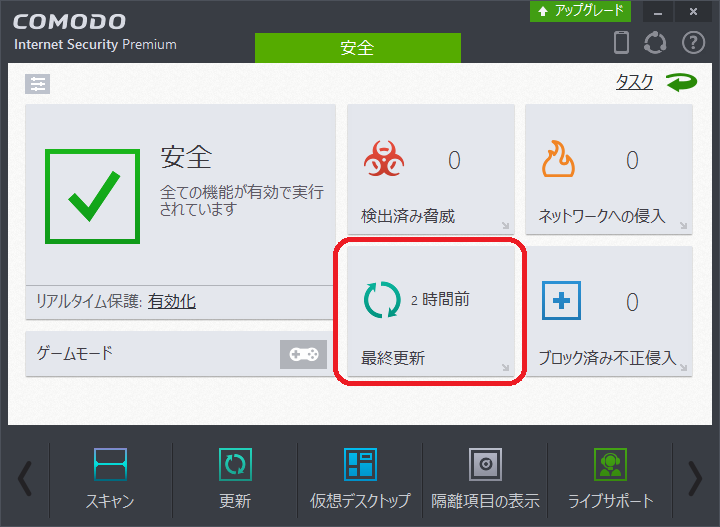This screenshot has width=720, height=527.
Task: Toggle the ゲームモード gamepad switch
Action: click(x=304, y=354)
